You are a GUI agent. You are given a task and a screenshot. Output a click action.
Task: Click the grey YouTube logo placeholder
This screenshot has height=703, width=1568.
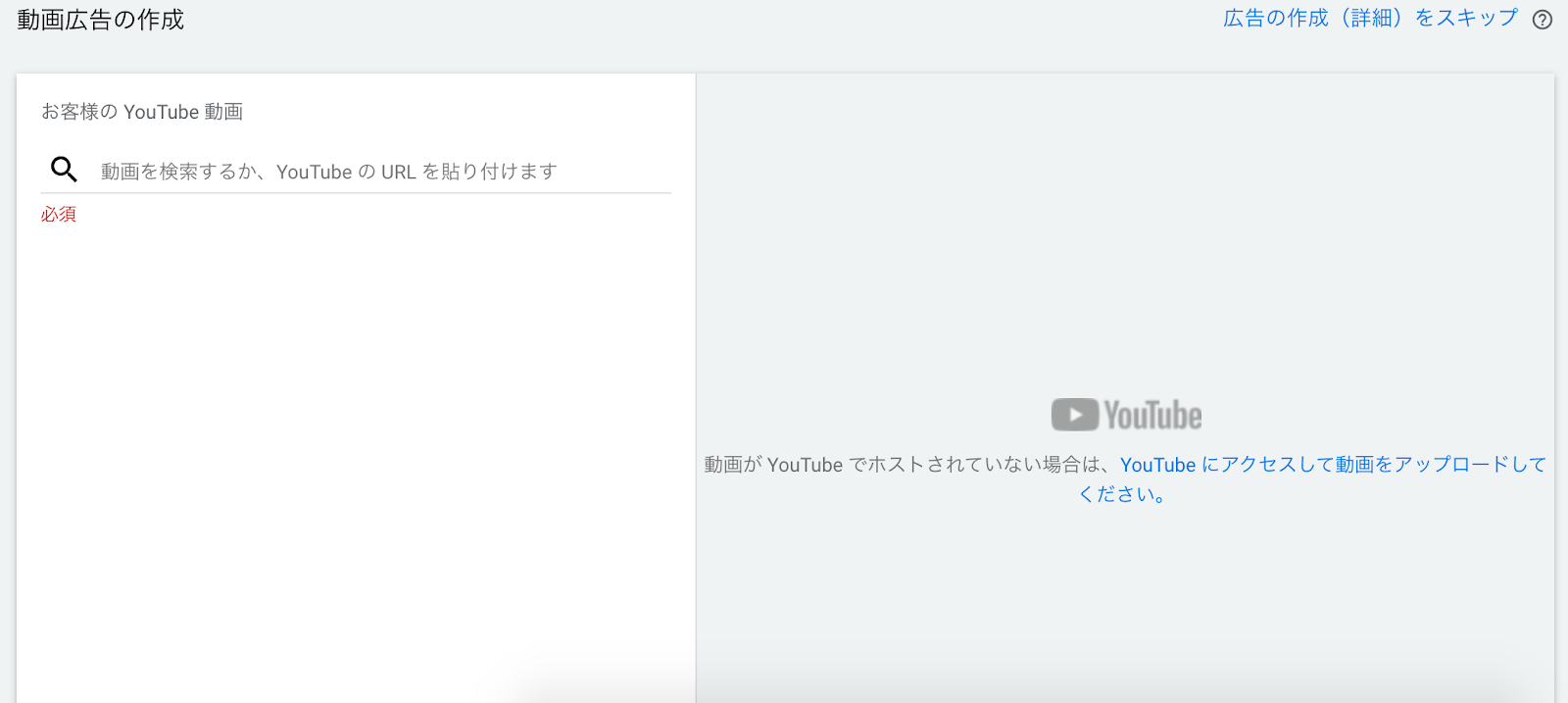click(1126, 415)
